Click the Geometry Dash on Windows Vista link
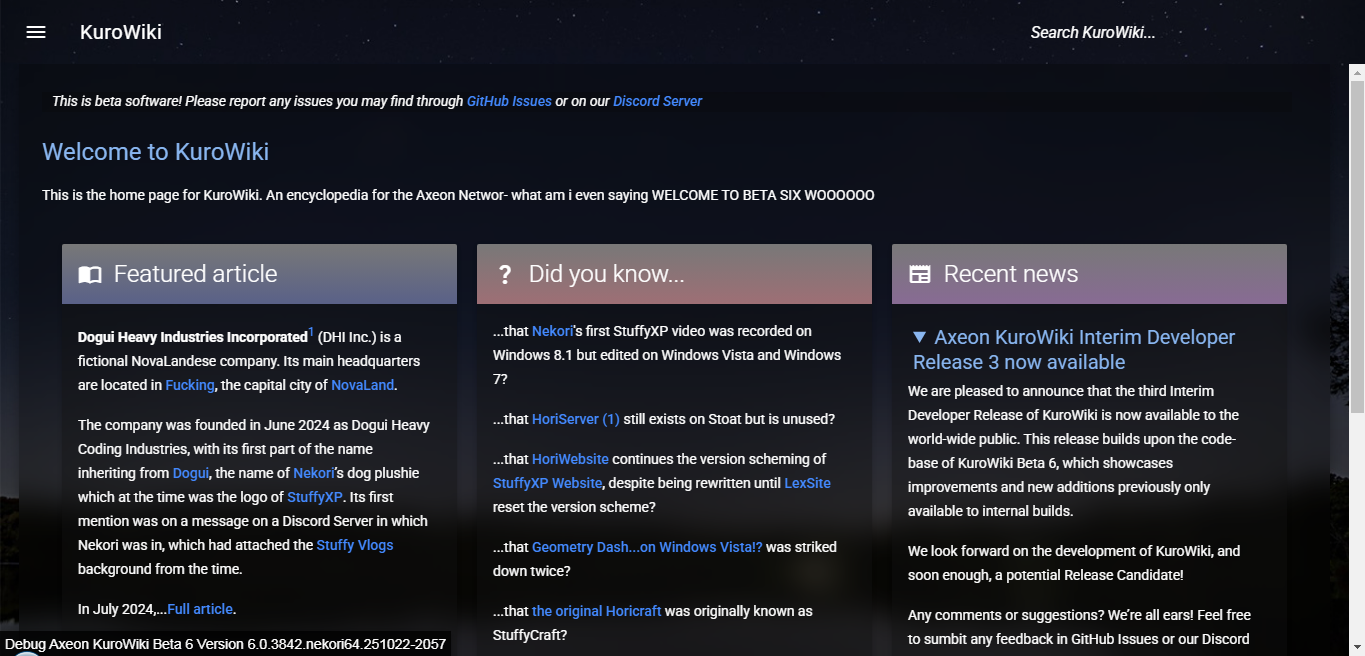 (647, 547)
